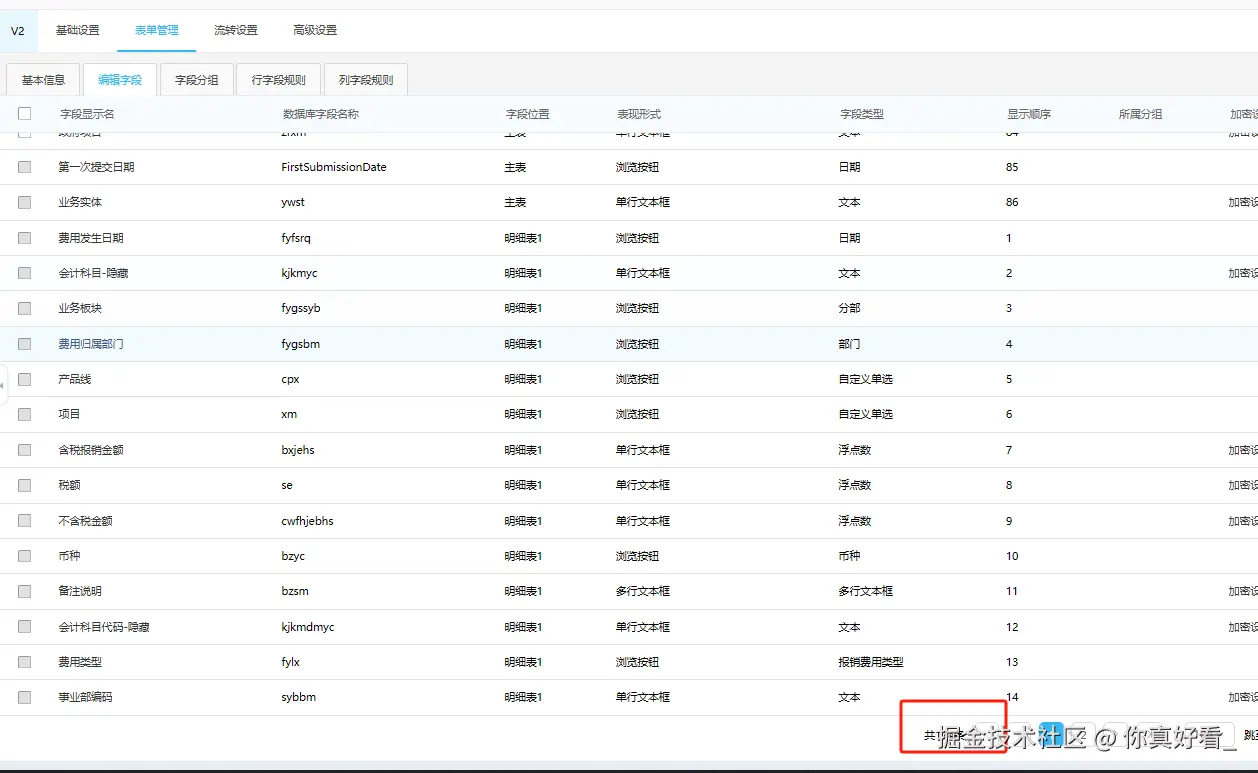Click the FirstSubmissionDate database field cell

click(x=334, y=167)
